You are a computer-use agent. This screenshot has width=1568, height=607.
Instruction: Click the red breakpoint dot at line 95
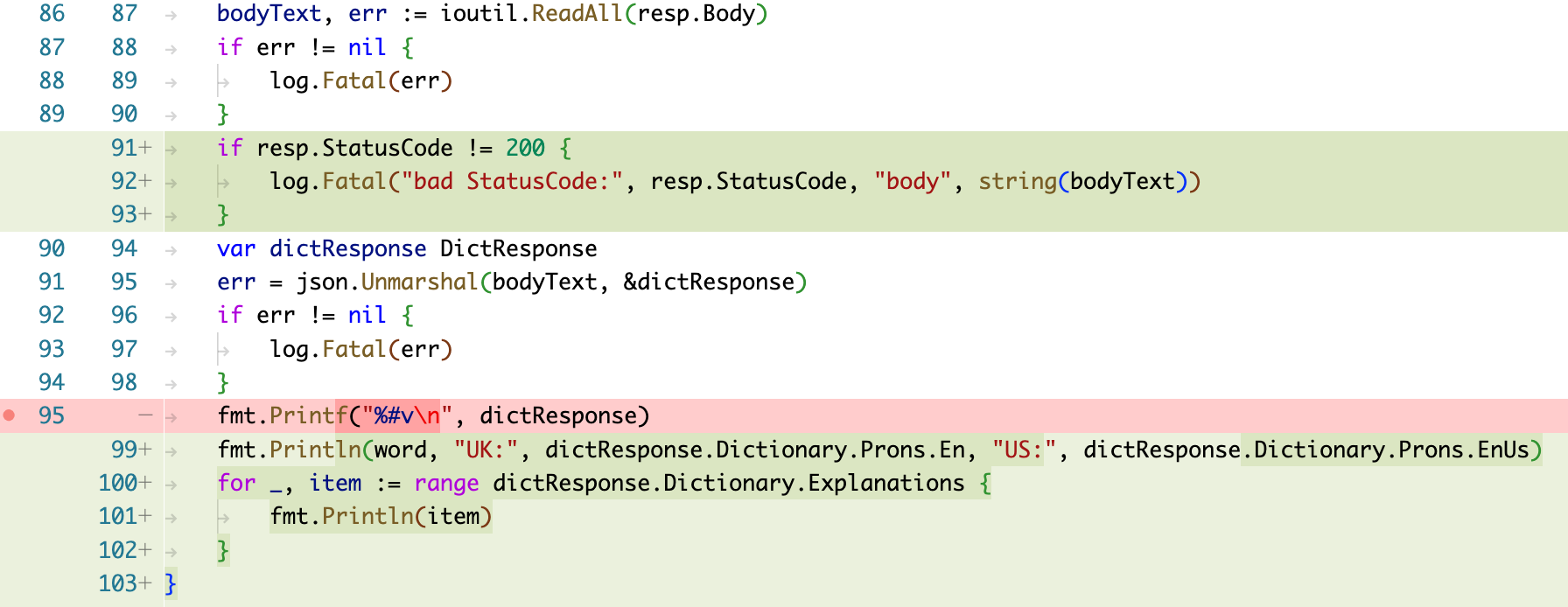coord(9,415)
